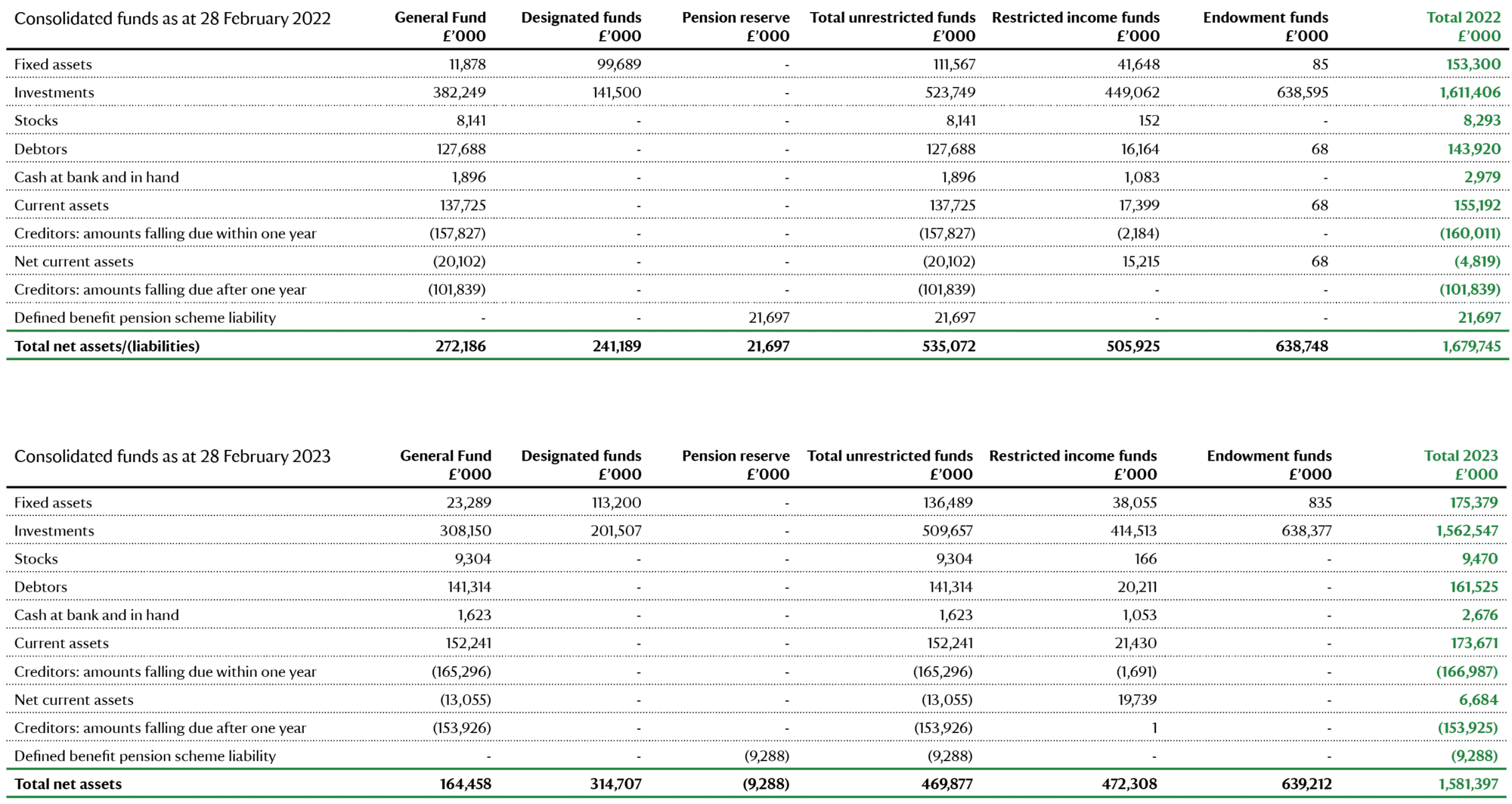Viewport: 1512px width, 804px height.
Task: Click the 2023 General Fund fixed assets 23,289
Action: pos(469,502)
